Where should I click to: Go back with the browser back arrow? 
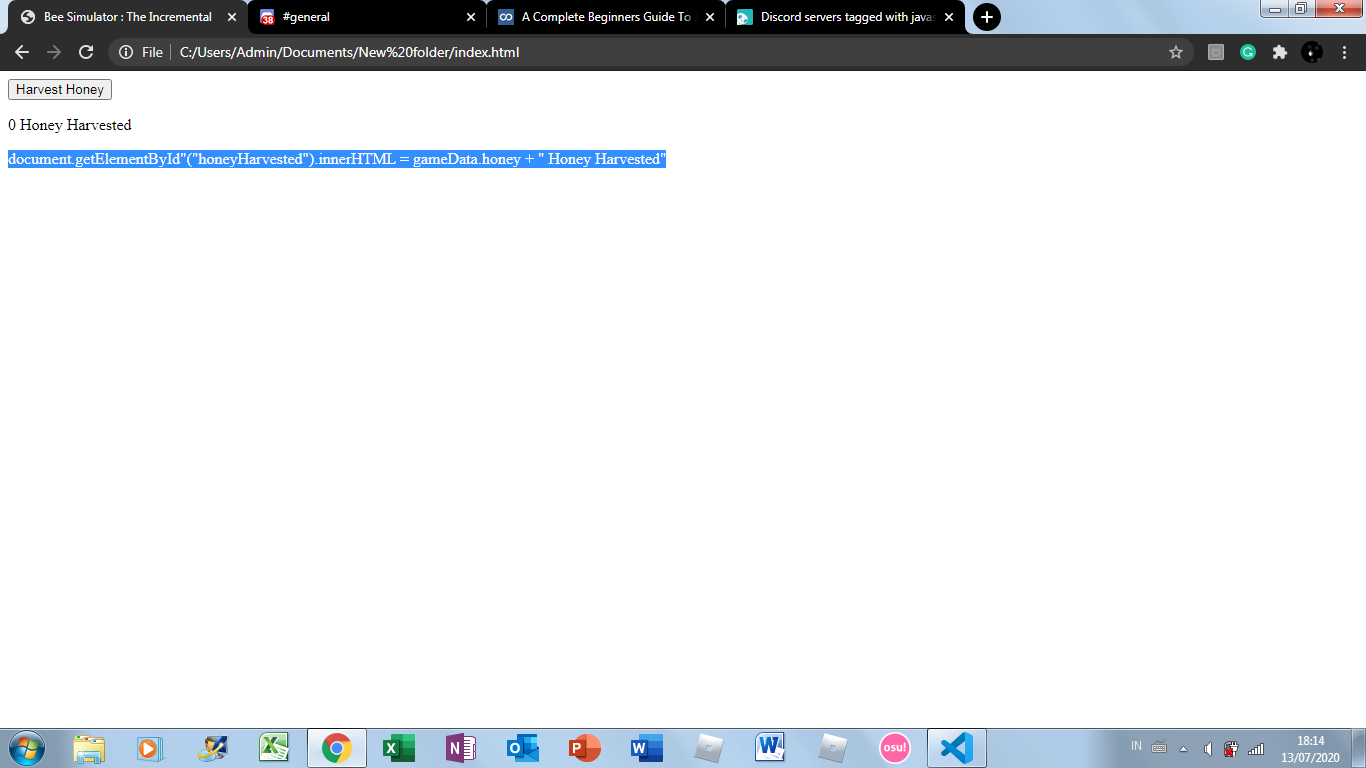[22, 52]
